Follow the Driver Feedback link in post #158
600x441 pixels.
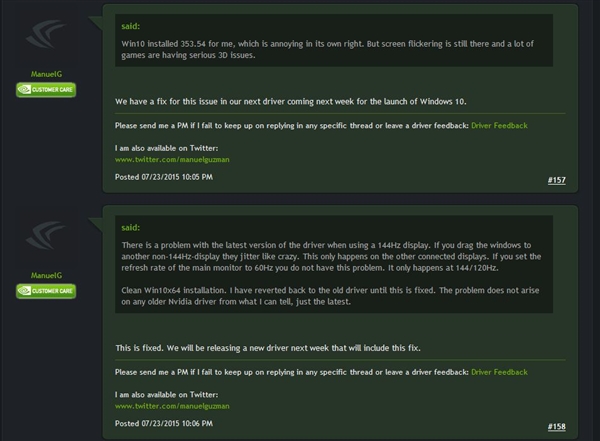point(498,372)
